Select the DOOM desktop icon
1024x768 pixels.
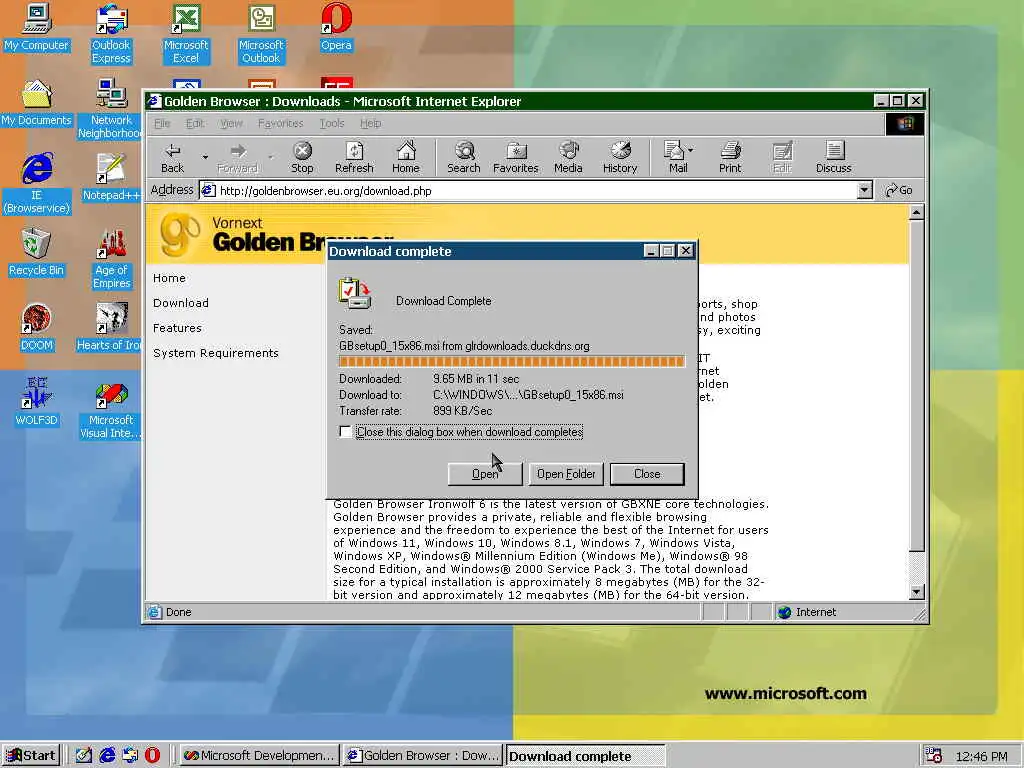(37, 328)
